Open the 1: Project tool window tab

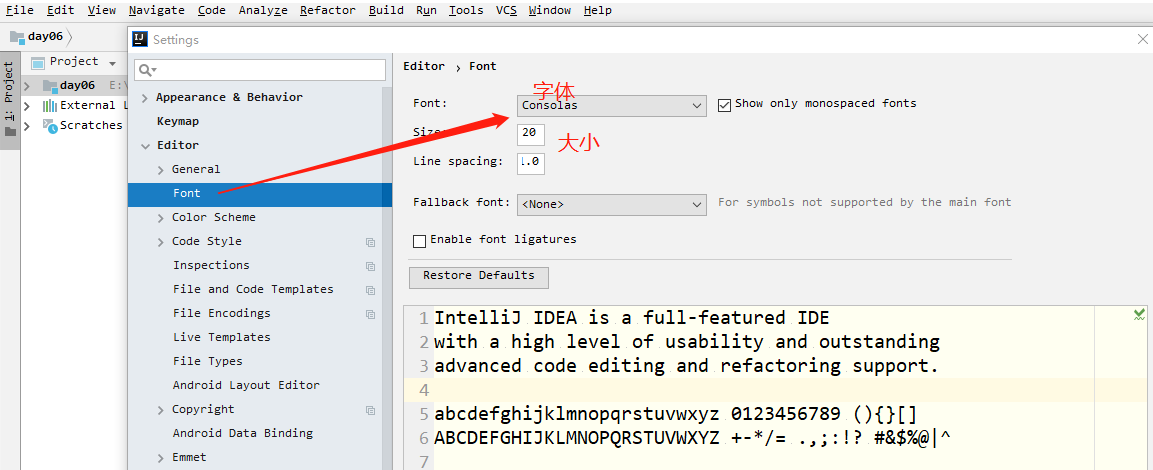[10, 99]
